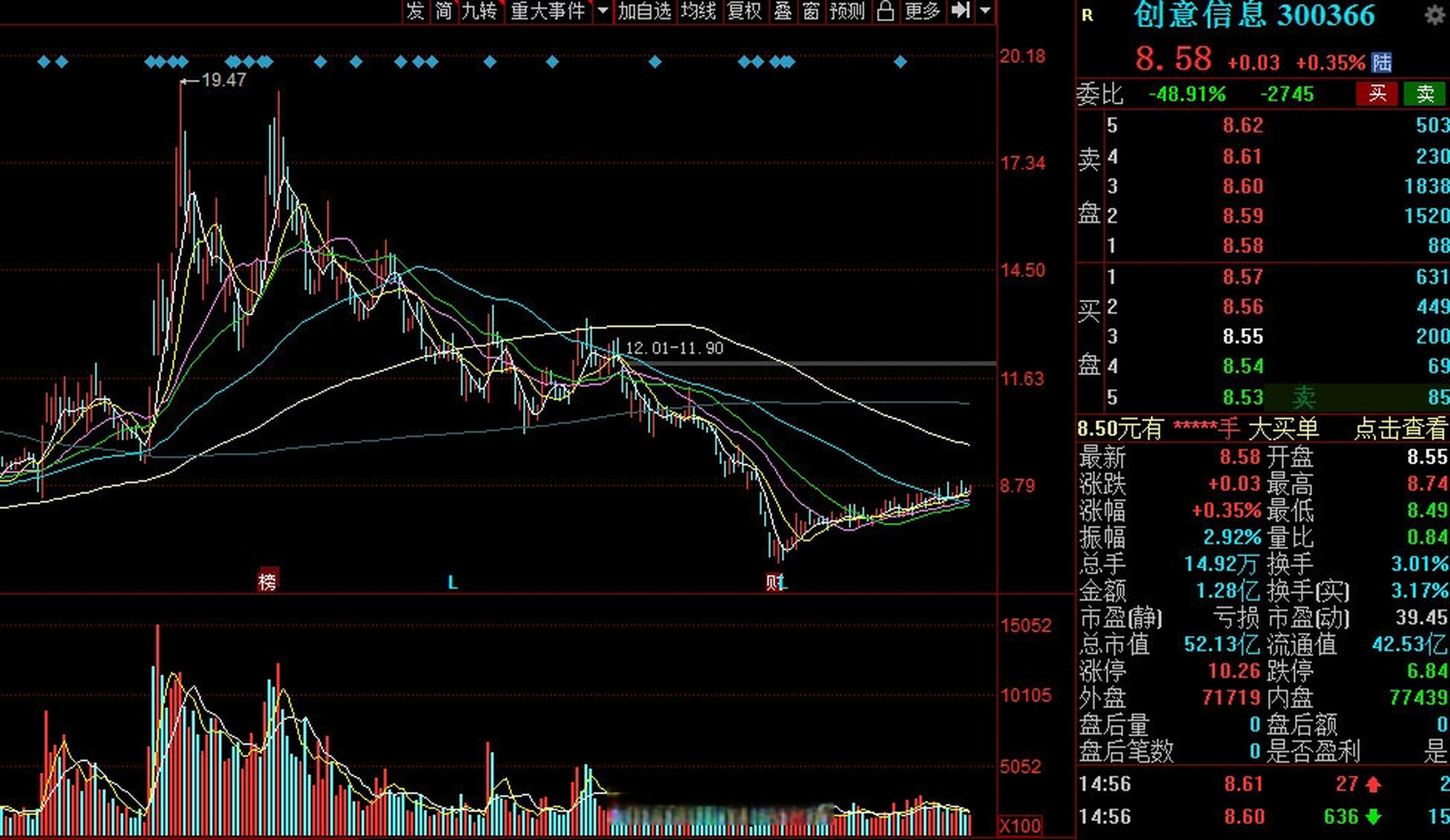Click the 19.47 high price label
Screen dimensions: 1450x840
(224, 80)
